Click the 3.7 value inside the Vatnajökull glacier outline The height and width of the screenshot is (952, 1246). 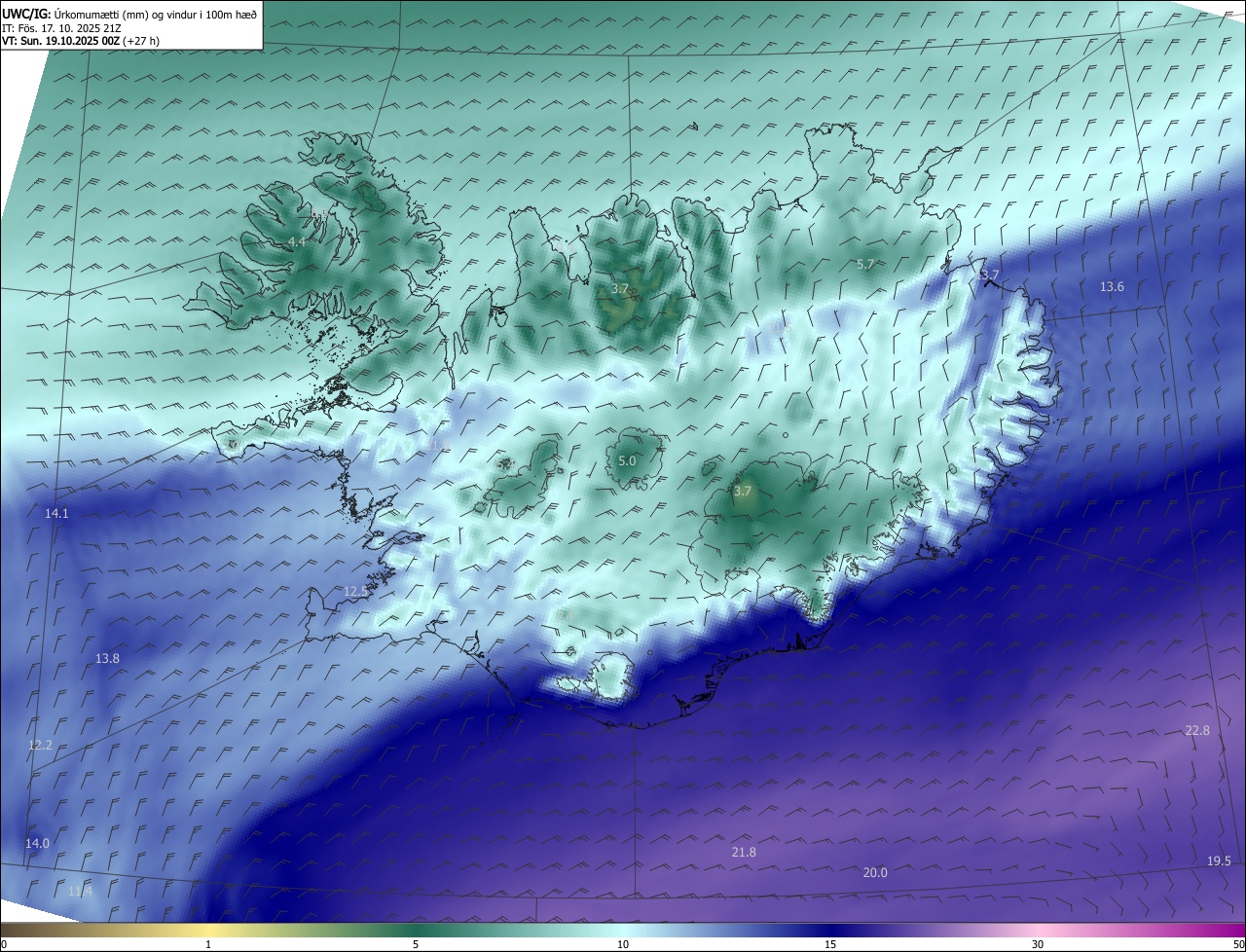(x=743, y=492)
